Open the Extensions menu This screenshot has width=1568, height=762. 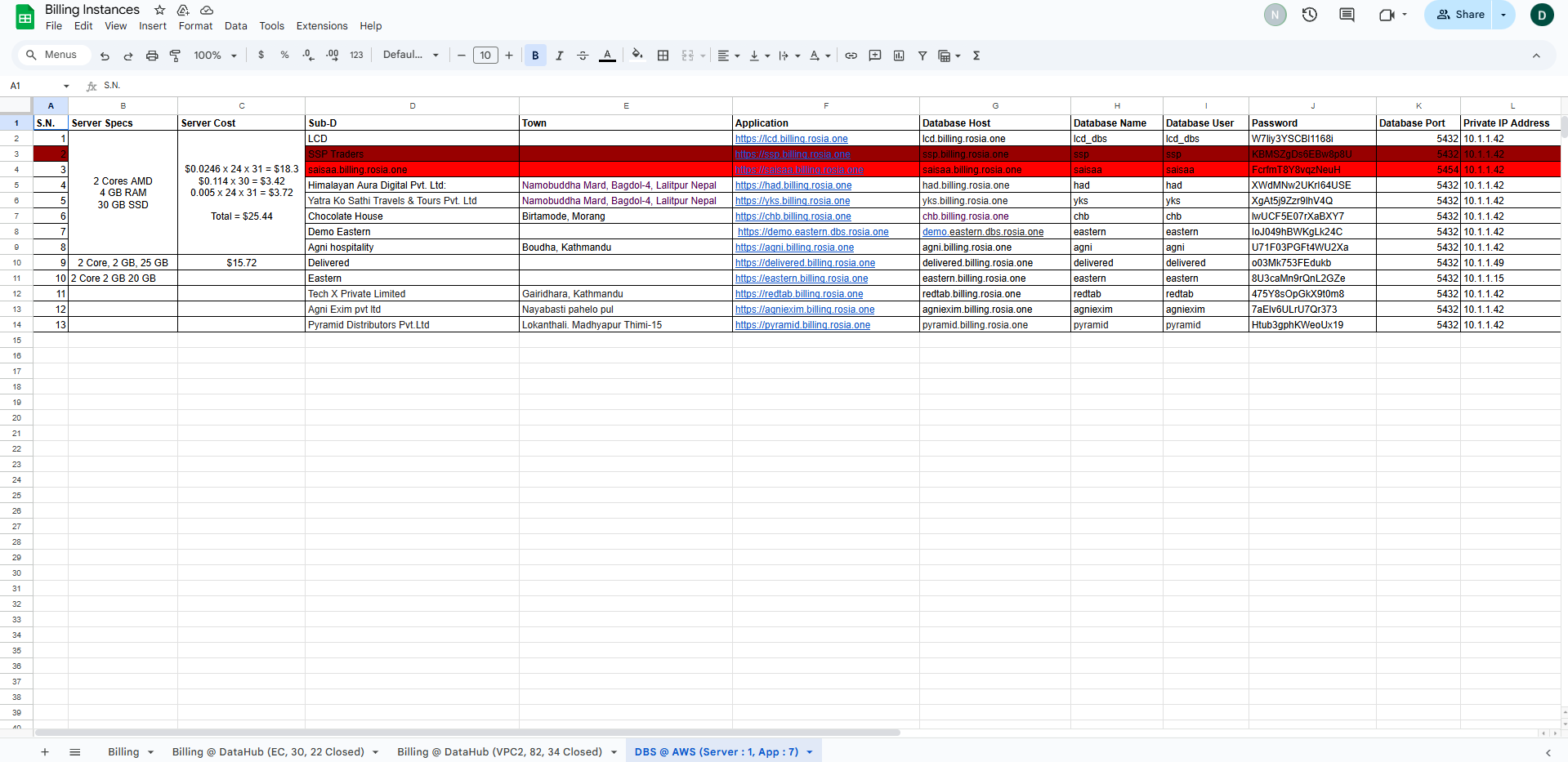tap(321, 26)
